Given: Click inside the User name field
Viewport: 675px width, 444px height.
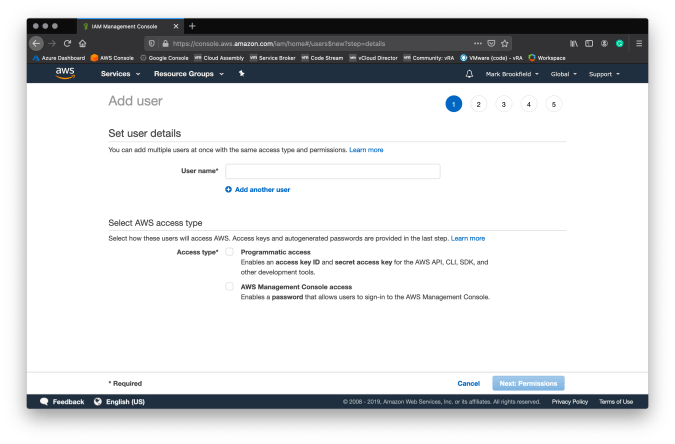Looking at the screenshot, I should point(332,171).
